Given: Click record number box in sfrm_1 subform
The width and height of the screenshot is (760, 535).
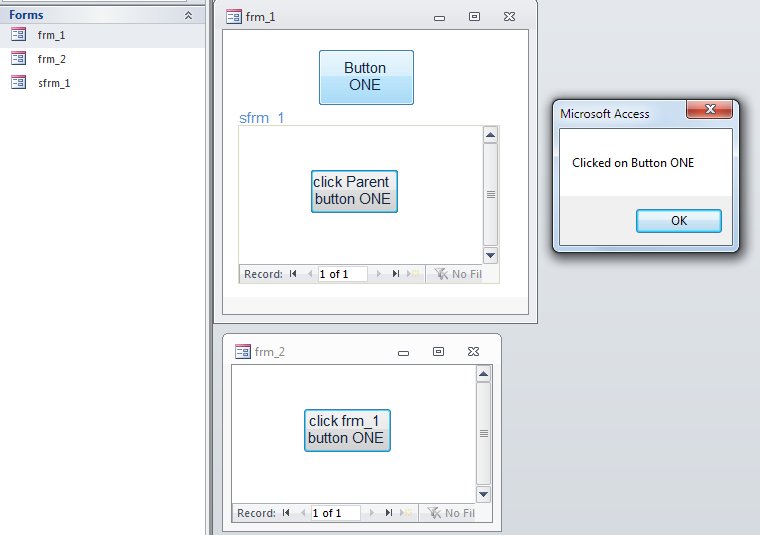Looking at the screenshot, I should tap(342, 274).
